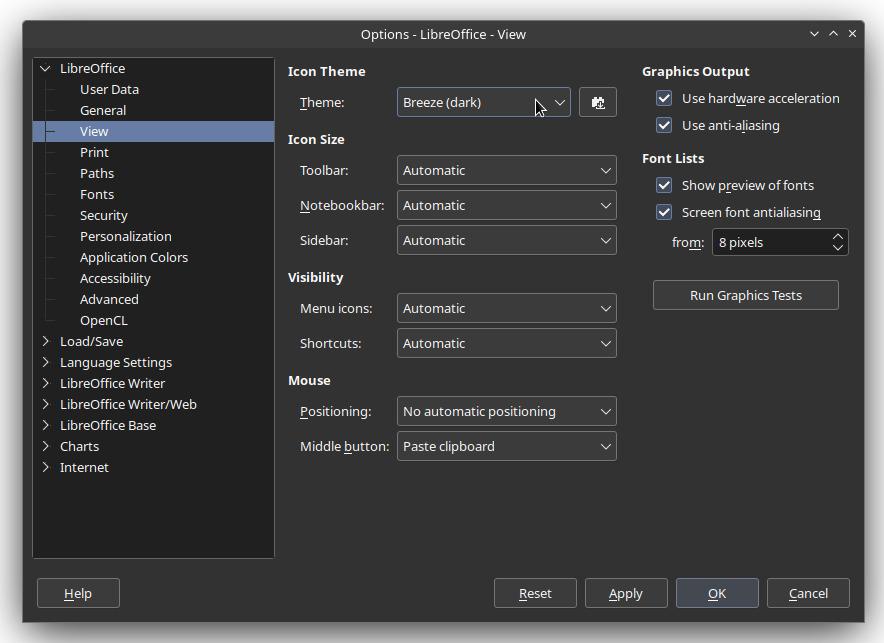This screenshot has height=643, width=884.
Task: Click the Run Graphics Tests button
Action: click(746, 295)
